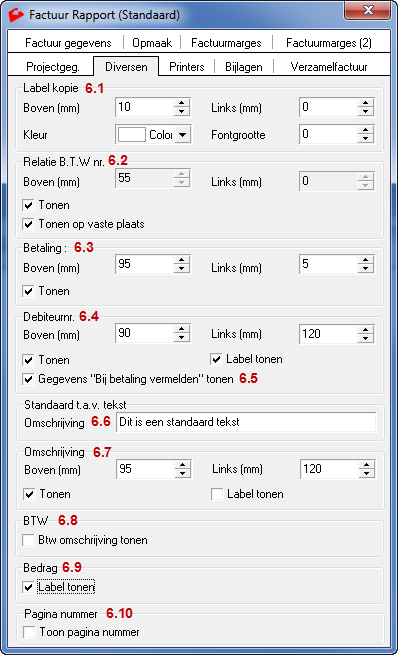
Task: Increase Debiteurnr. Links value with up arrow
Action: click(x=365, y=330)
